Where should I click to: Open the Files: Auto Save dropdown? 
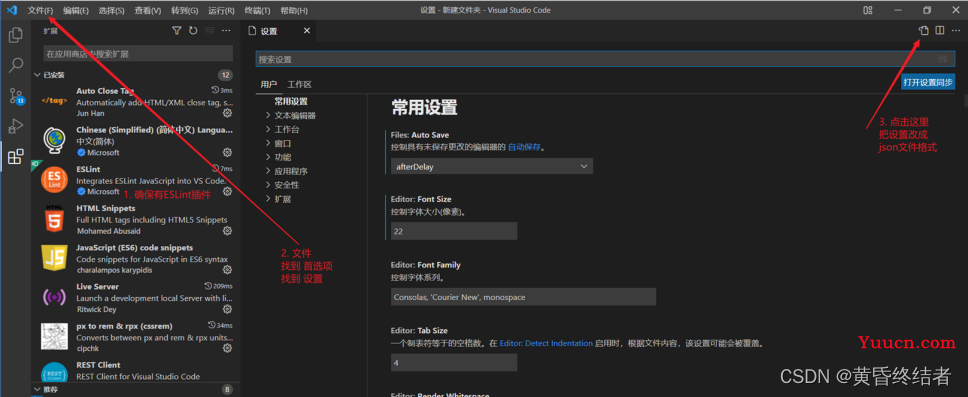(491, 166)
